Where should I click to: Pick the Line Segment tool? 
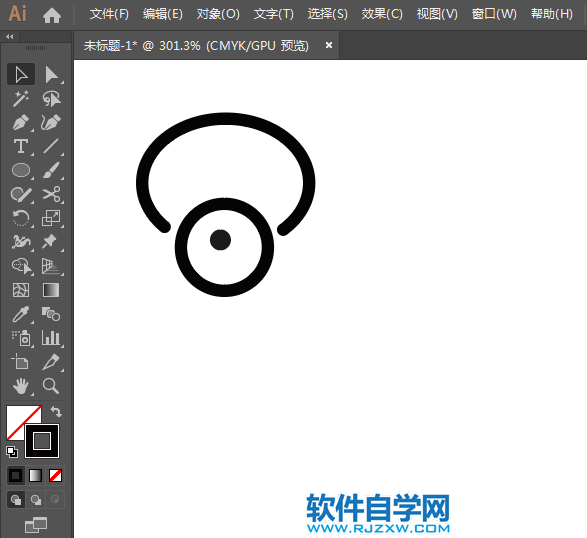(x=51, y=146)
